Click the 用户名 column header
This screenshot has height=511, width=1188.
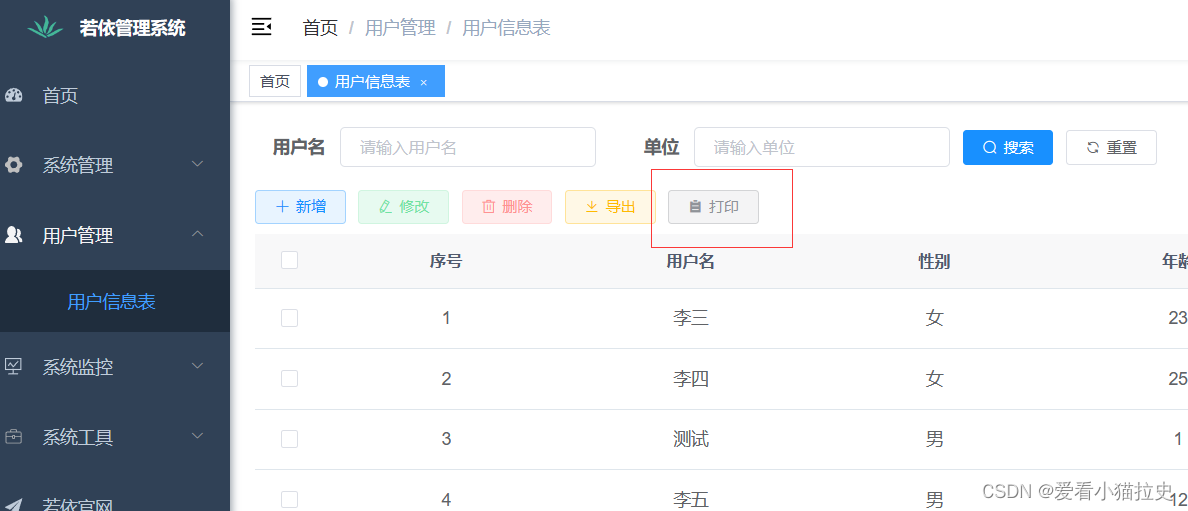click(x=690, y=262)
